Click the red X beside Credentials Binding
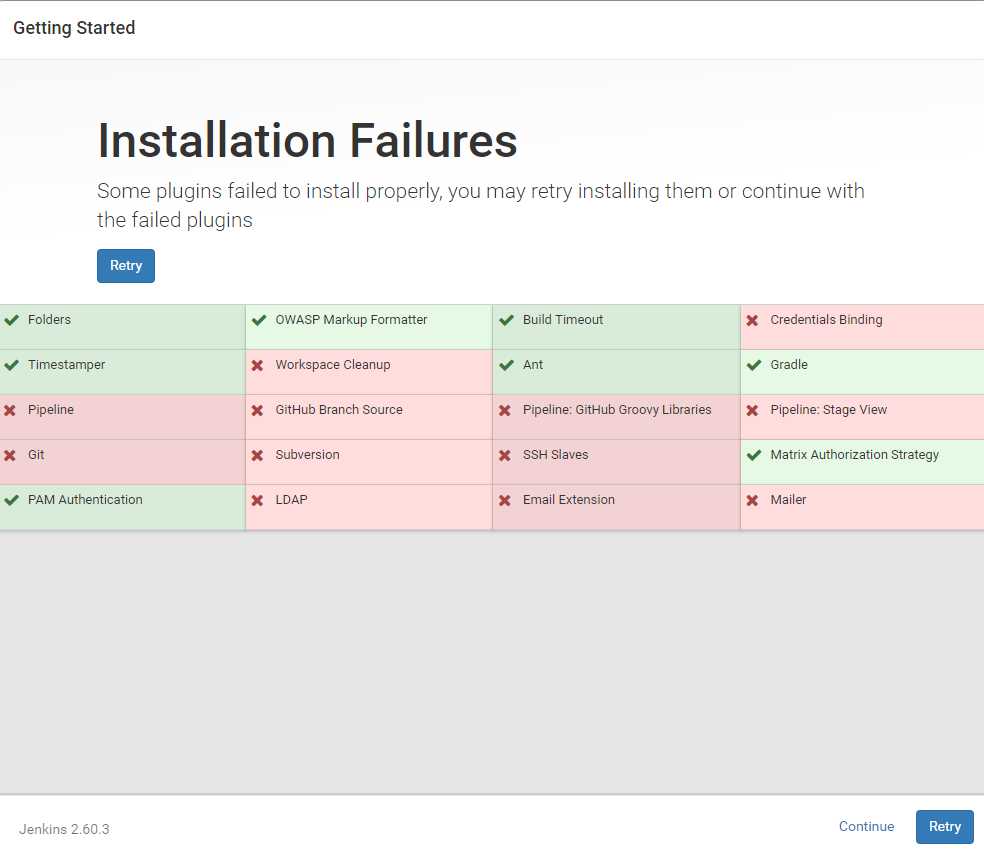 [752, 321]
